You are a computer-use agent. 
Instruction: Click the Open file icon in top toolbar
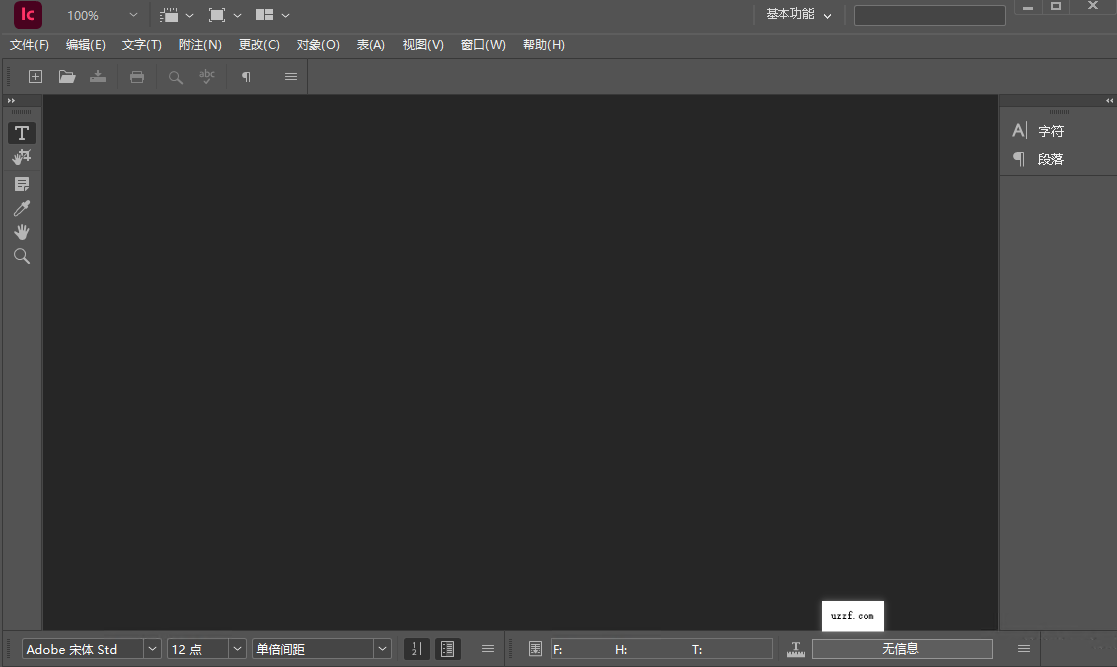coord(67,76)
